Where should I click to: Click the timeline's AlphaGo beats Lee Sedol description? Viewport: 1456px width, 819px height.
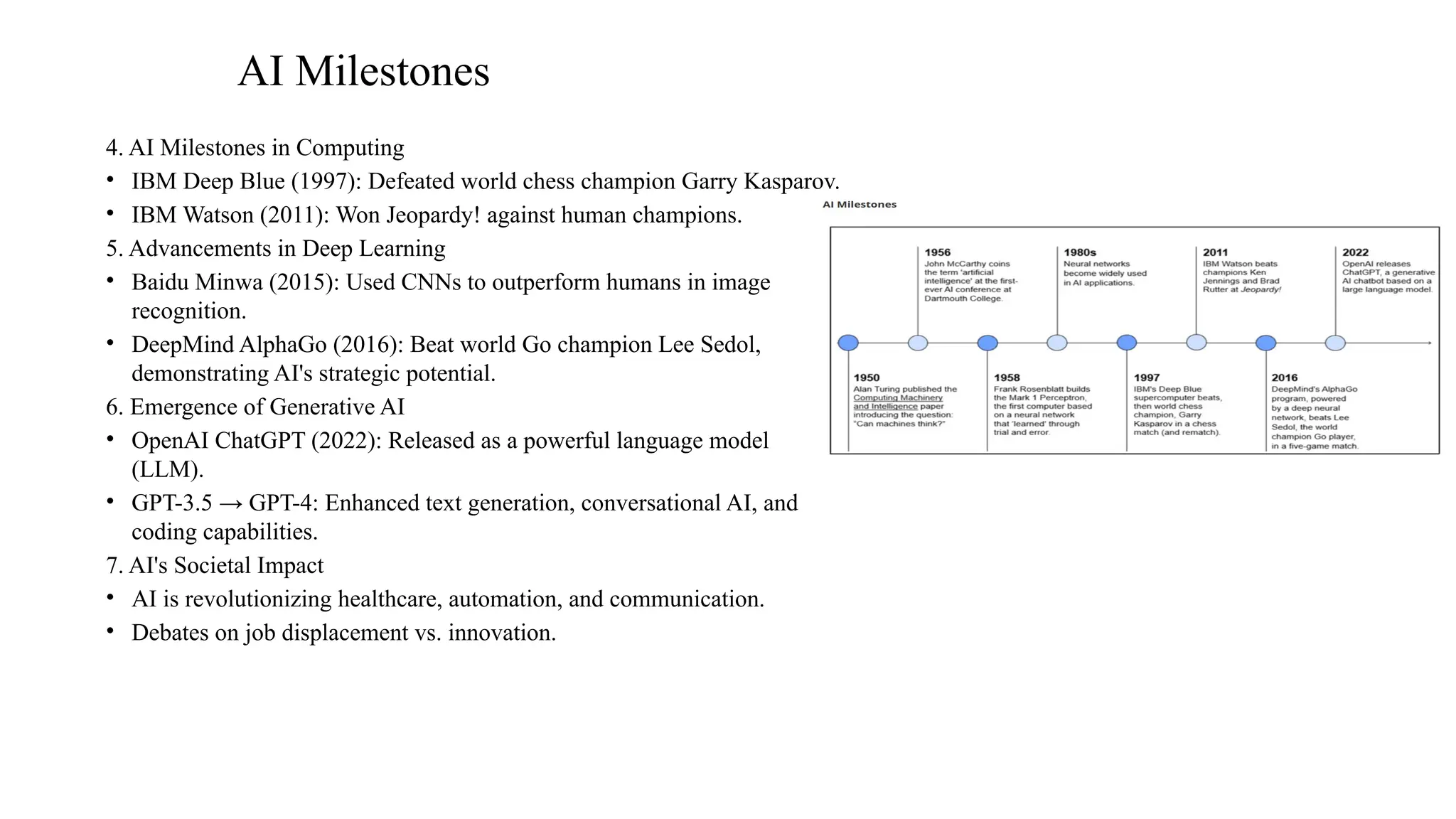(x=1315, y=418)
